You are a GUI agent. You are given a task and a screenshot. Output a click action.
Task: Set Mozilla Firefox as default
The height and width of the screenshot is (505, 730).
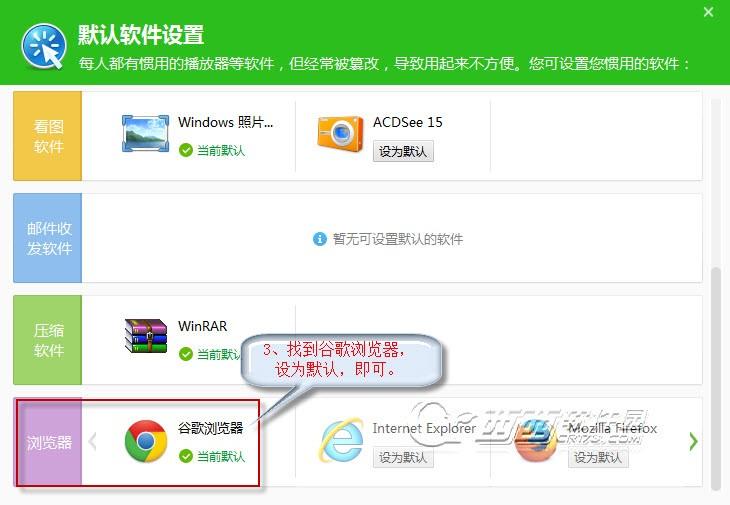(x=598, y=457)
